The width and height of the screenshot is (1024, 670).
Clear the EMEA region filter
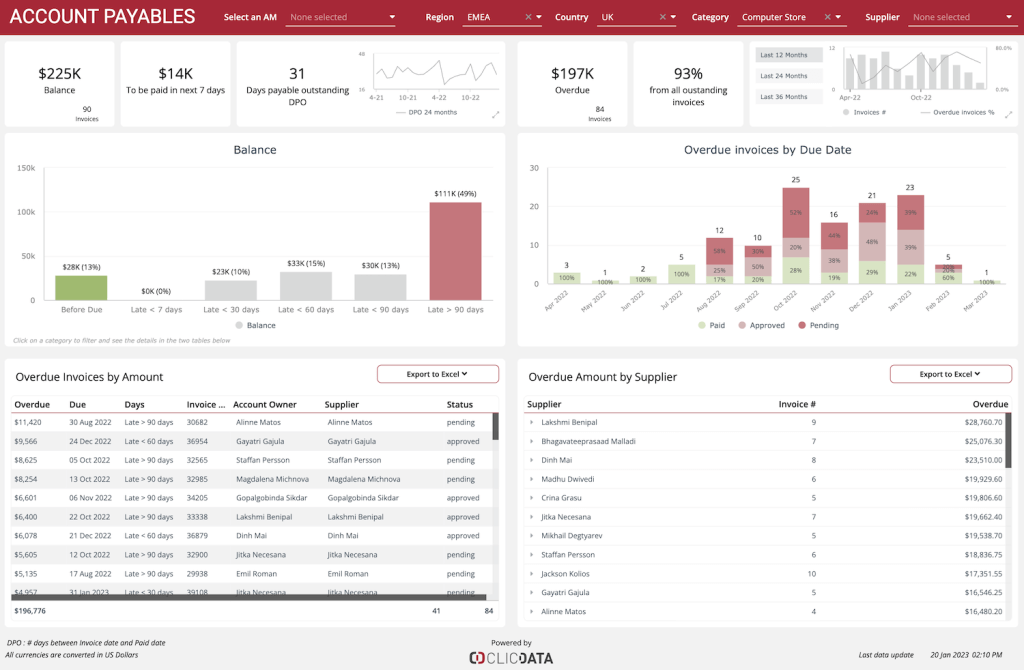[x=527, y=17]
